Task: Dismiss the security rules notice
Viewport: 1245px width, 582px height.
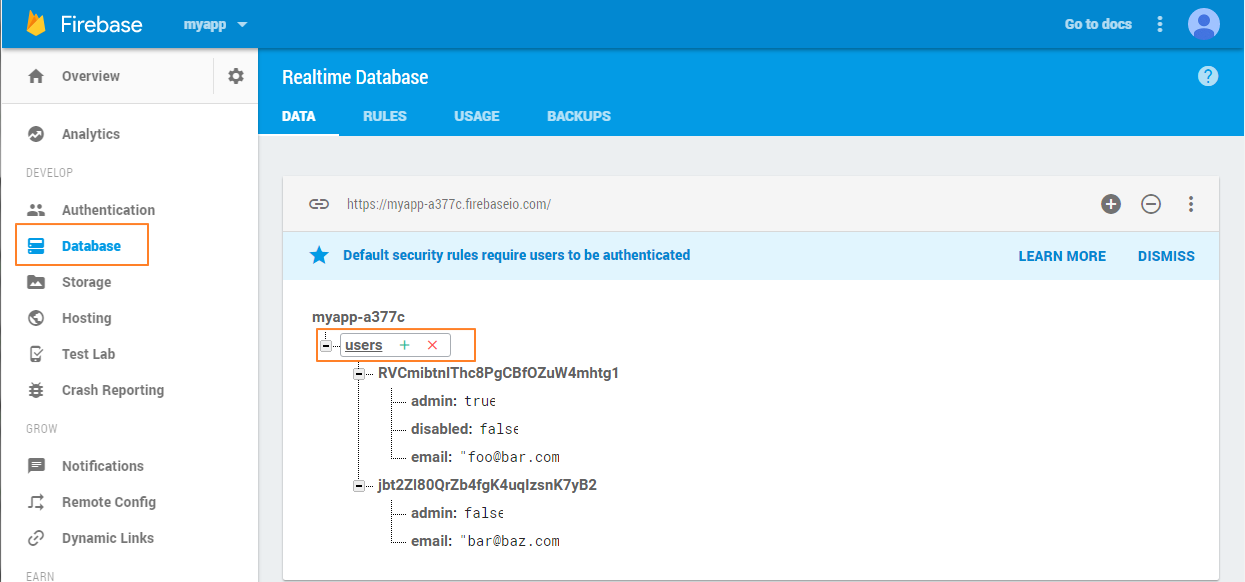Action: click(1166, 256)
